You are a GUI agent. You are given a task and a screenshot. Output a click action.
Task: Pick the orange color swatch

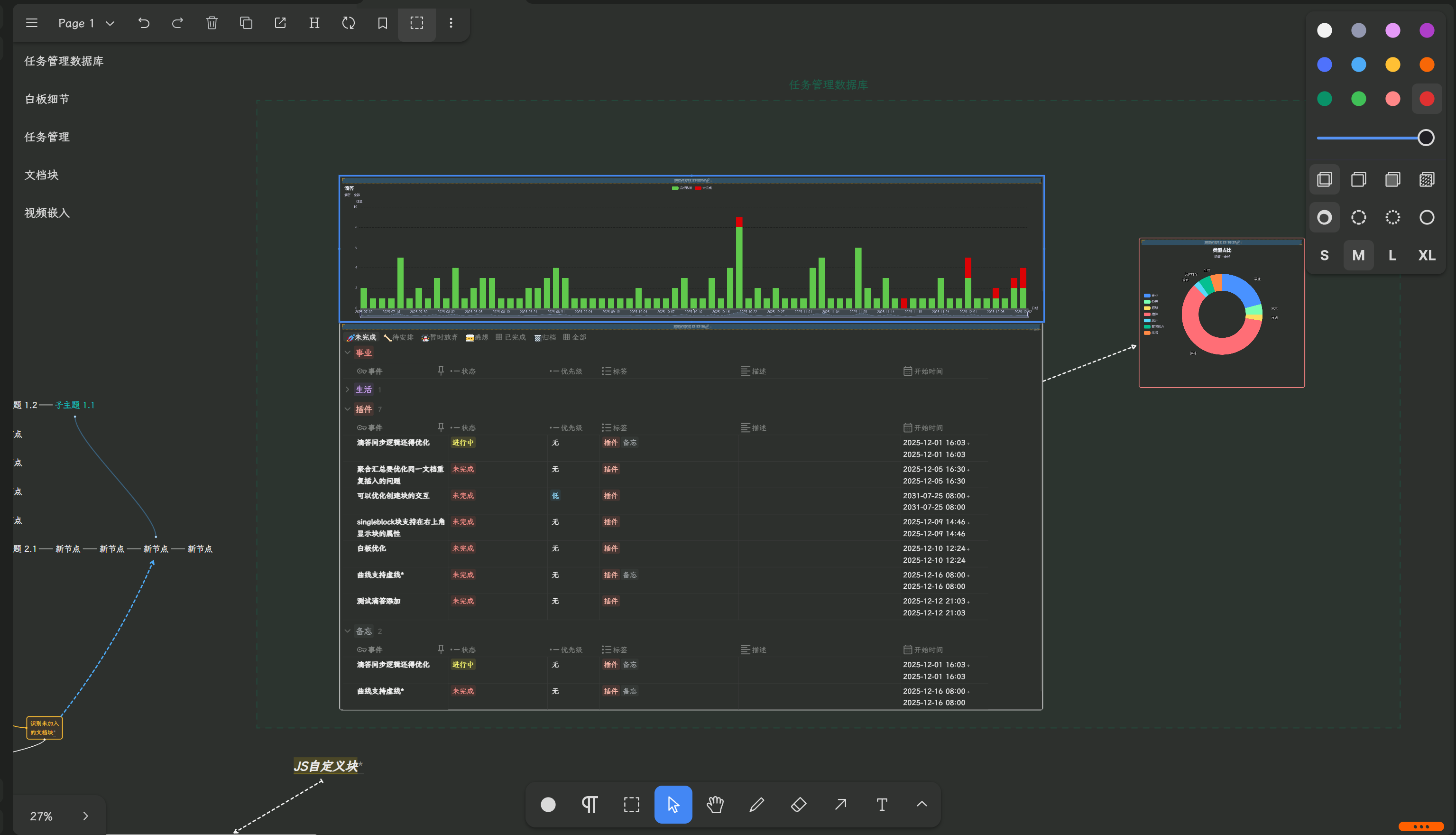[1426, 64]
